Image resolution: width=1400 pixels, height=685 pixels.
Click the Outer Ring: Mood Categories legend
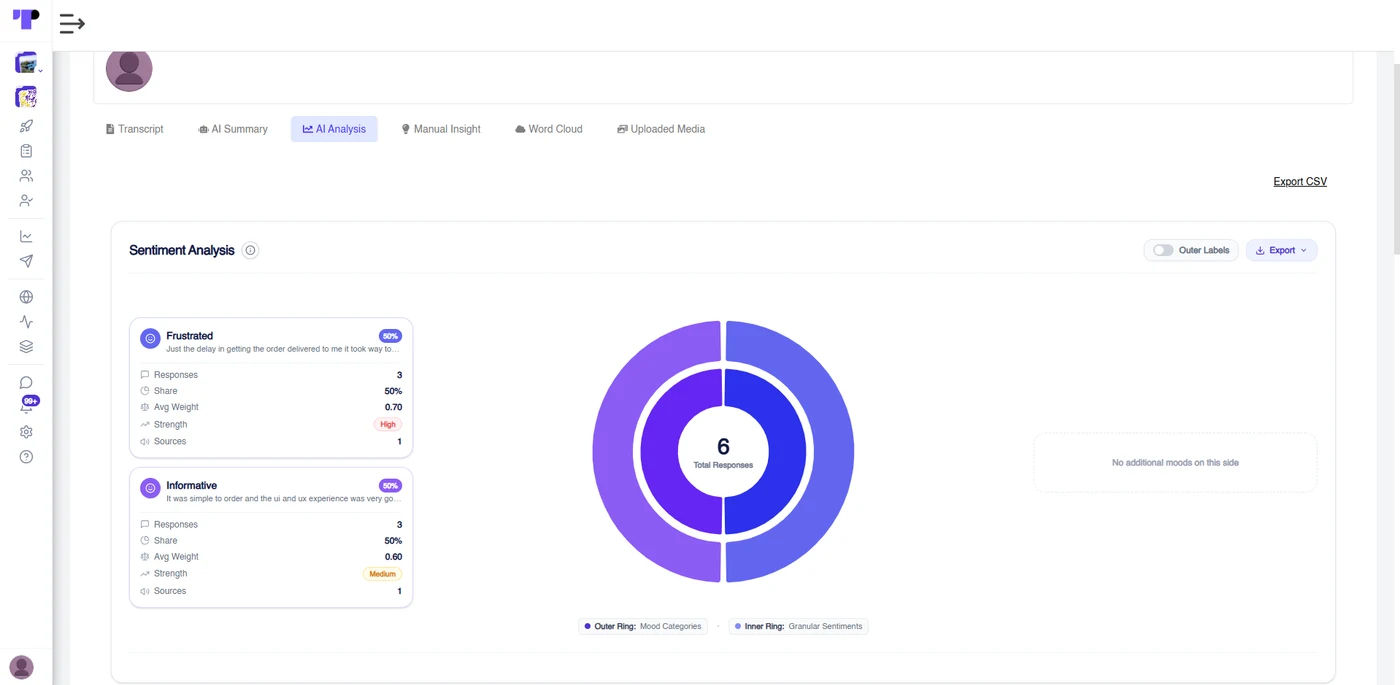tap(643, 626)
